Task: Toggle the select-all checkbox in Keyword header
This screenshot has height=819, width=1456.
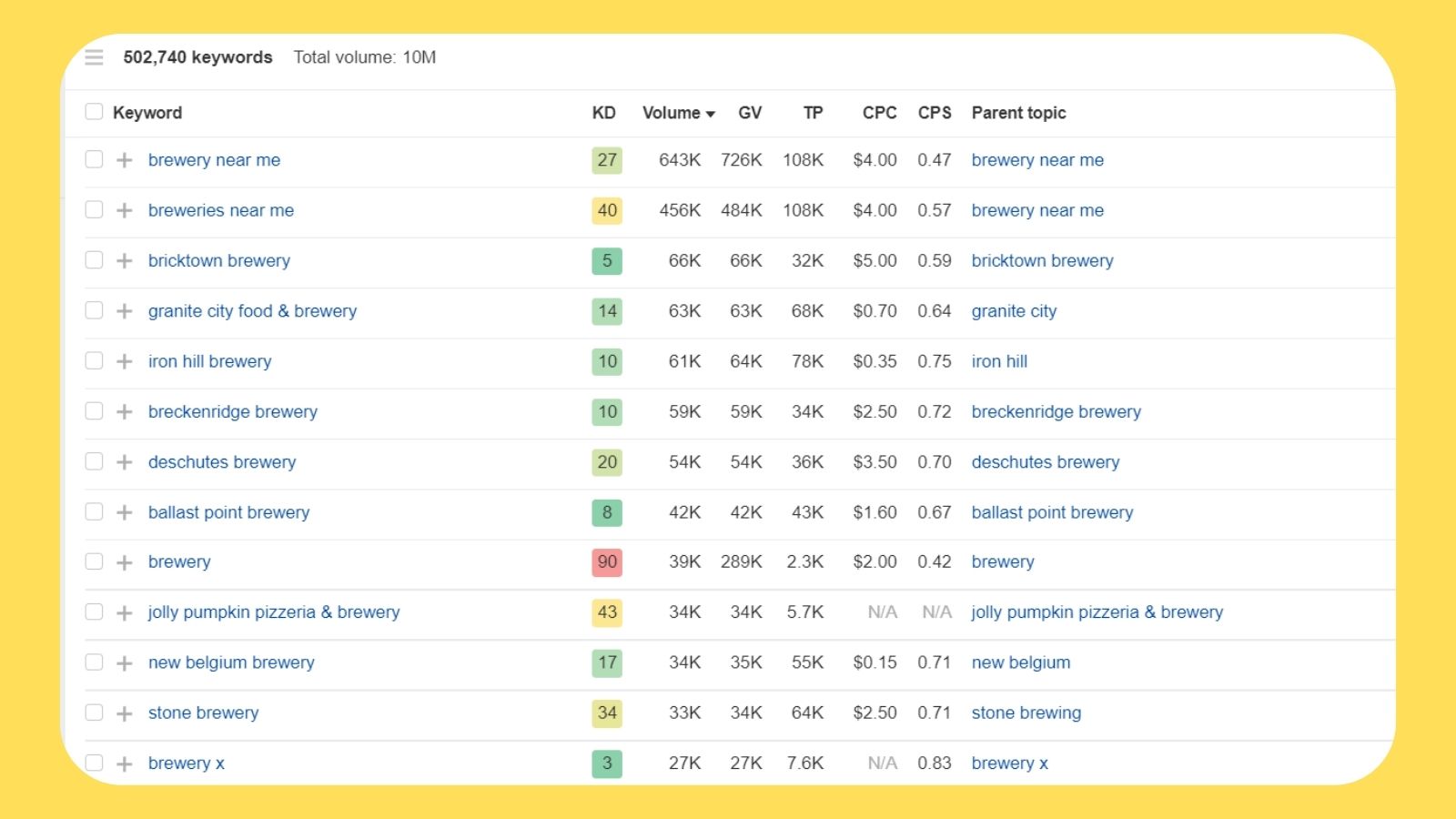Action: [x=94, y=112]
